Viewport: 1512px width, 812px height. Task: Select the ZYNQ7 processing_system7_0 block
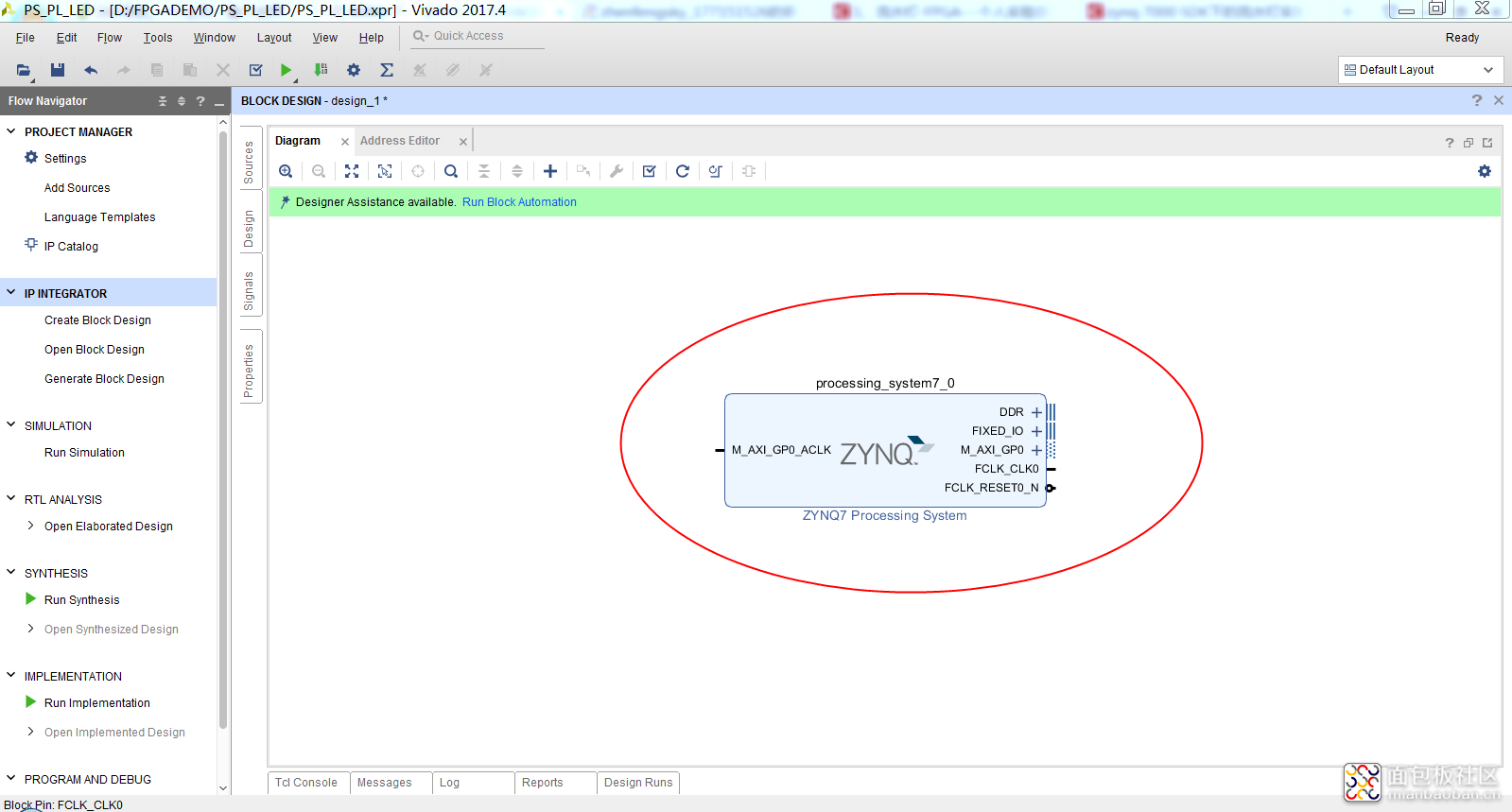pyautogui.click(x=885, y=450)
